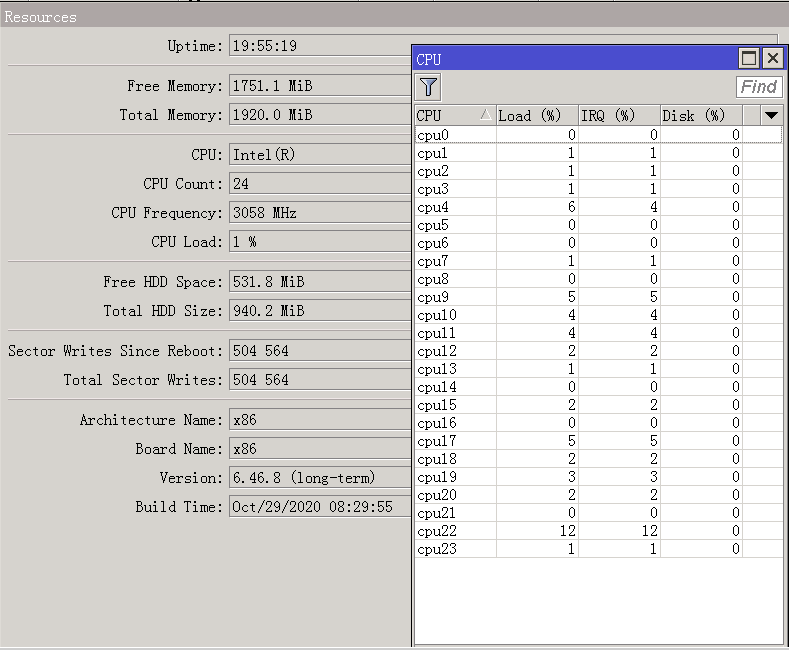Close the CPU window
The image size is (793, 652).
point(772,59)
